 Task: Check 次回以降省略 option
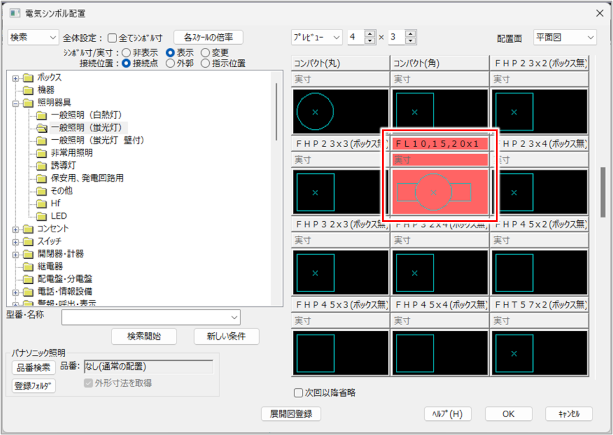point(299,392)
